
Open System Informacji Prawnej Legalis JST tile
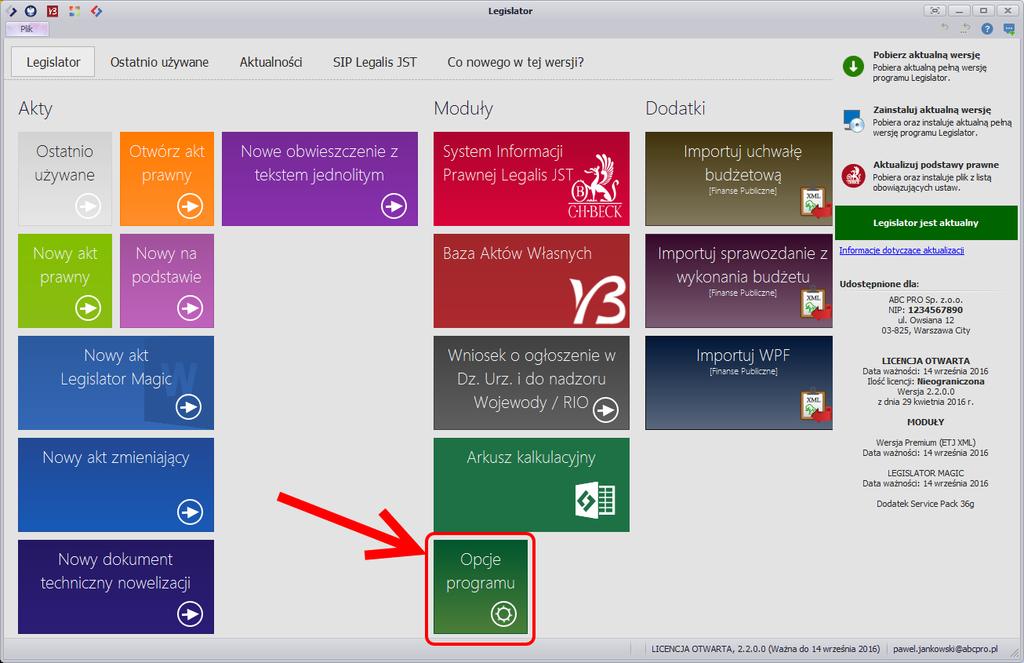coord(532,179)
